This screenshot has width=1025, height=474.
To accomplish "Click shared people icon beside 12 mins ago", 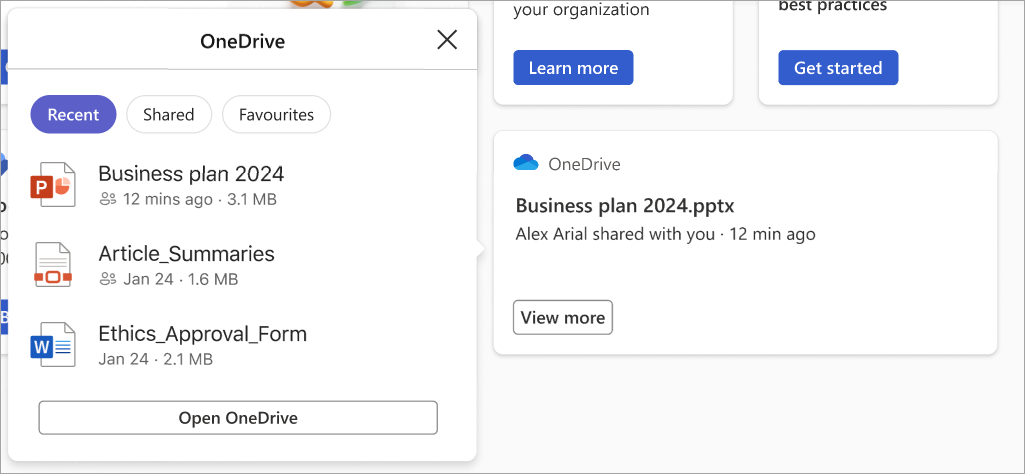I will point(107,199).
